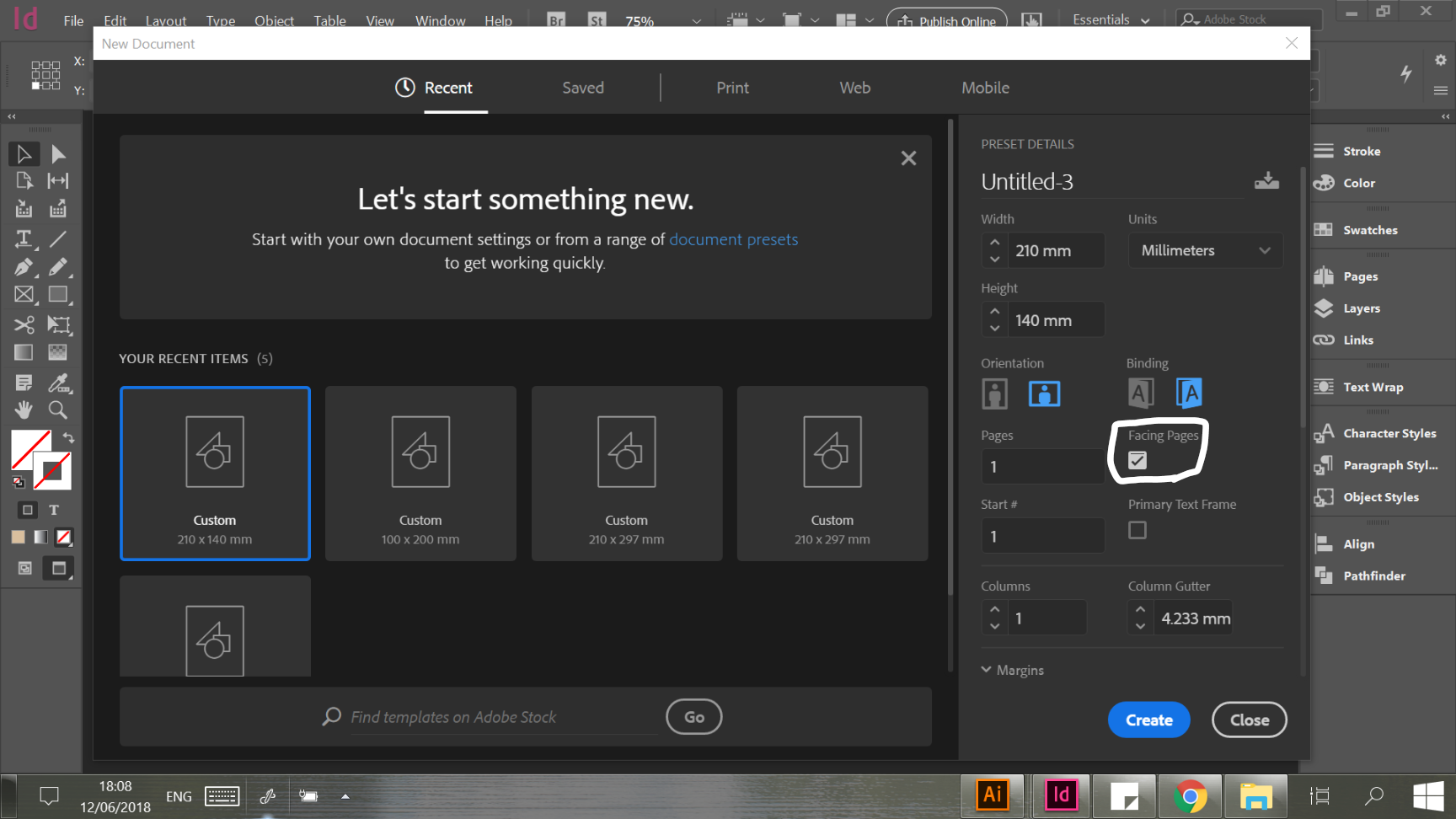Open the Window menu
Screen dimensions: 1456x819
point(441,21)
